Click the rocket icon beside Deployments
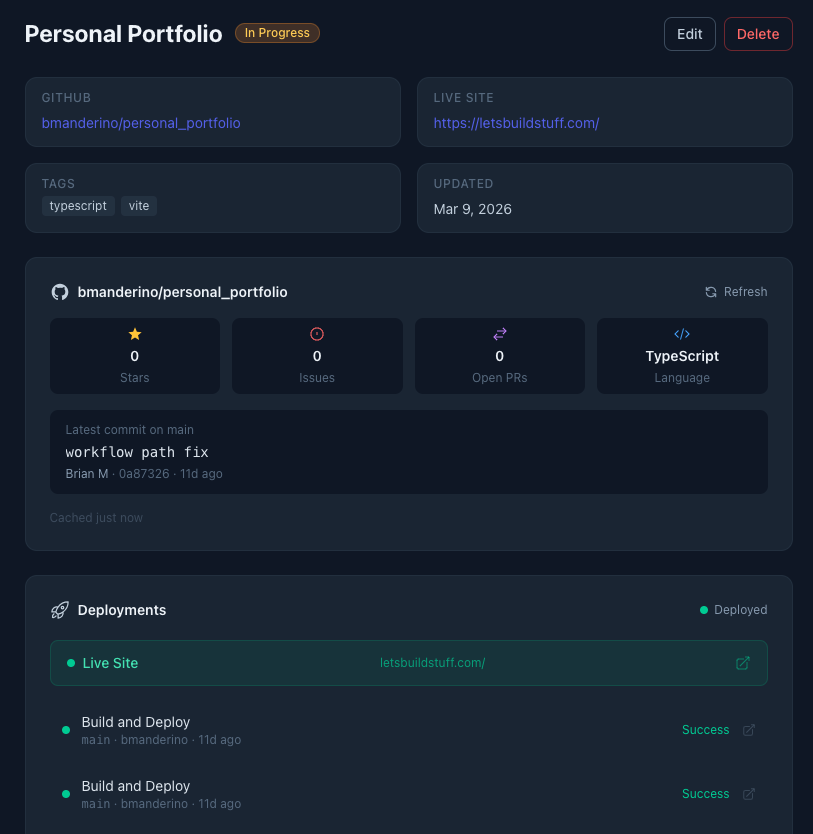This screenshot has width=813, height=834. click(x=60, y=609)
